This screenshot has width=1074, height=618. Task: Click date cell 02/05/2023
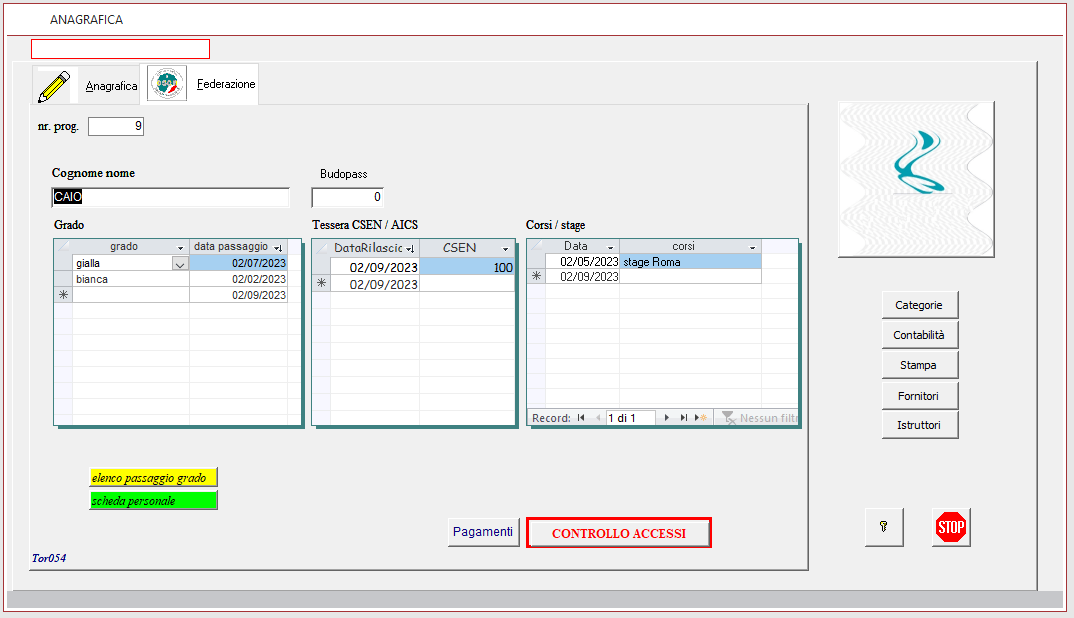[x=583, y=262]
